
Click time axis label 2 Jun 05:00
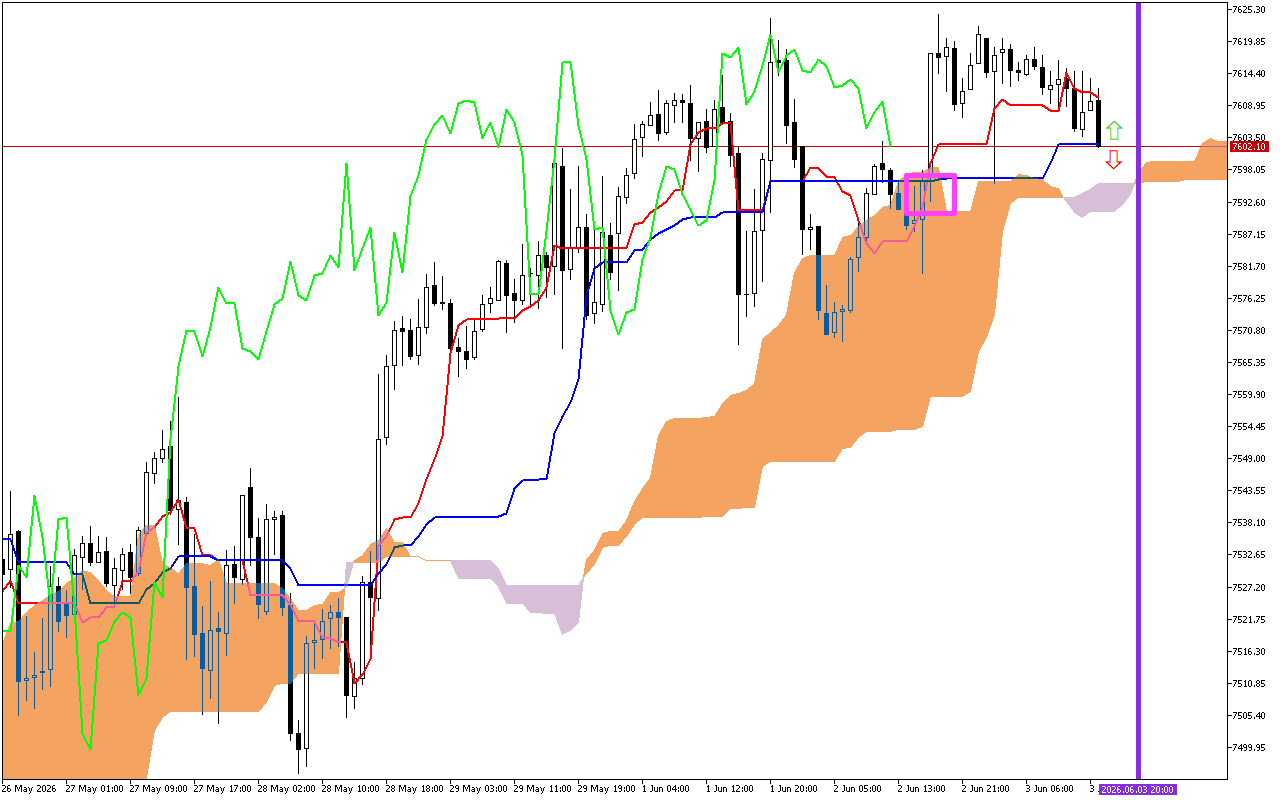859,788
